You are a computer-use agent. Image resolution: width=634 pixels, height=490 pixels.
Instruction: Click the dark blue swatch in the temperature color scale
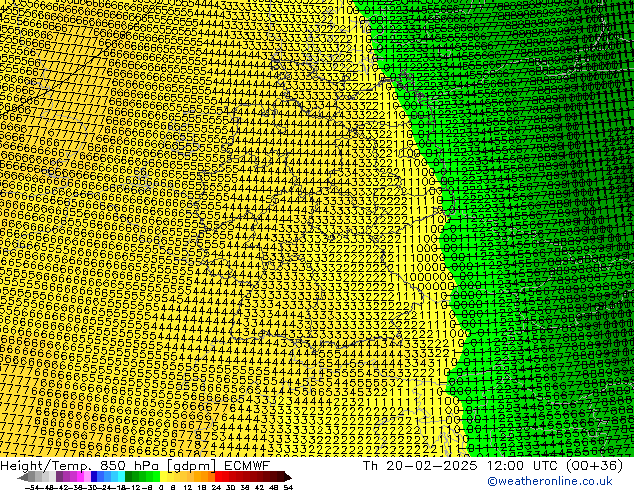click(94, 477)
